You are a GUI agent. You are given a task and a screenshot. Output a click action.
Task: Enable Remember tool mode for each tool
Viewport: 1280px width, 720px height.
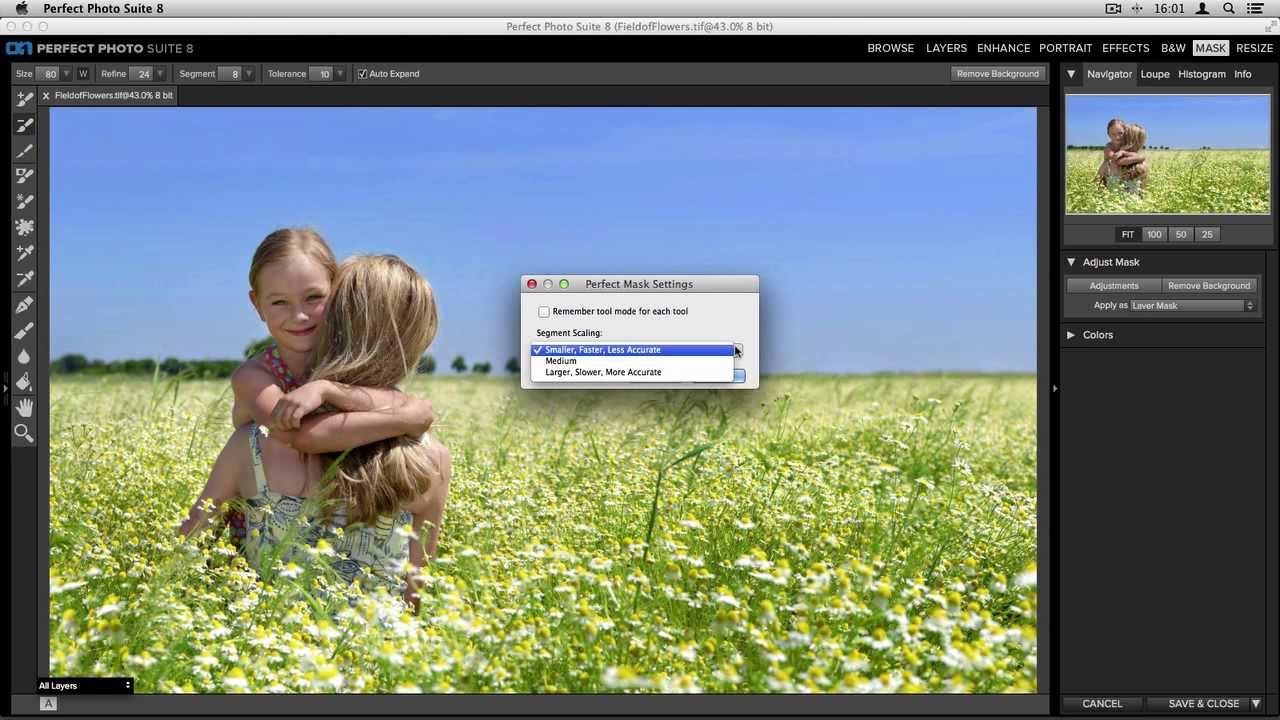(x=544, y=312)
